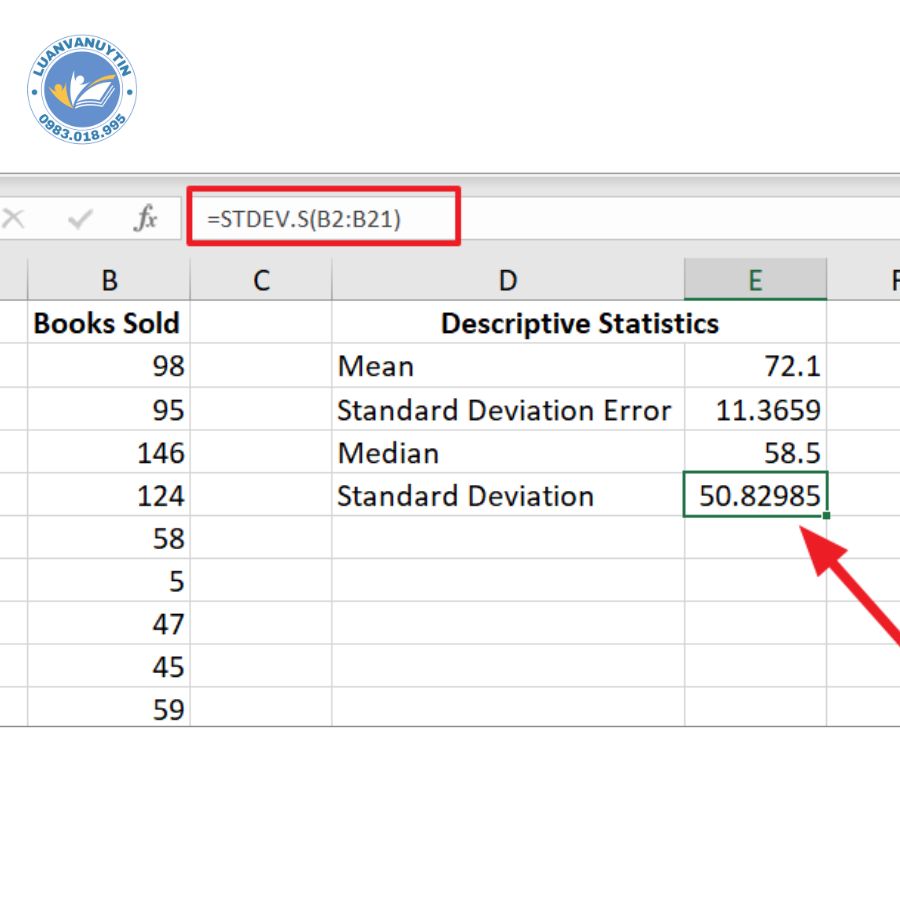Click the Enter checkmark icon in formula bar
The image size is (900, 900).
(x=80, y=218)
